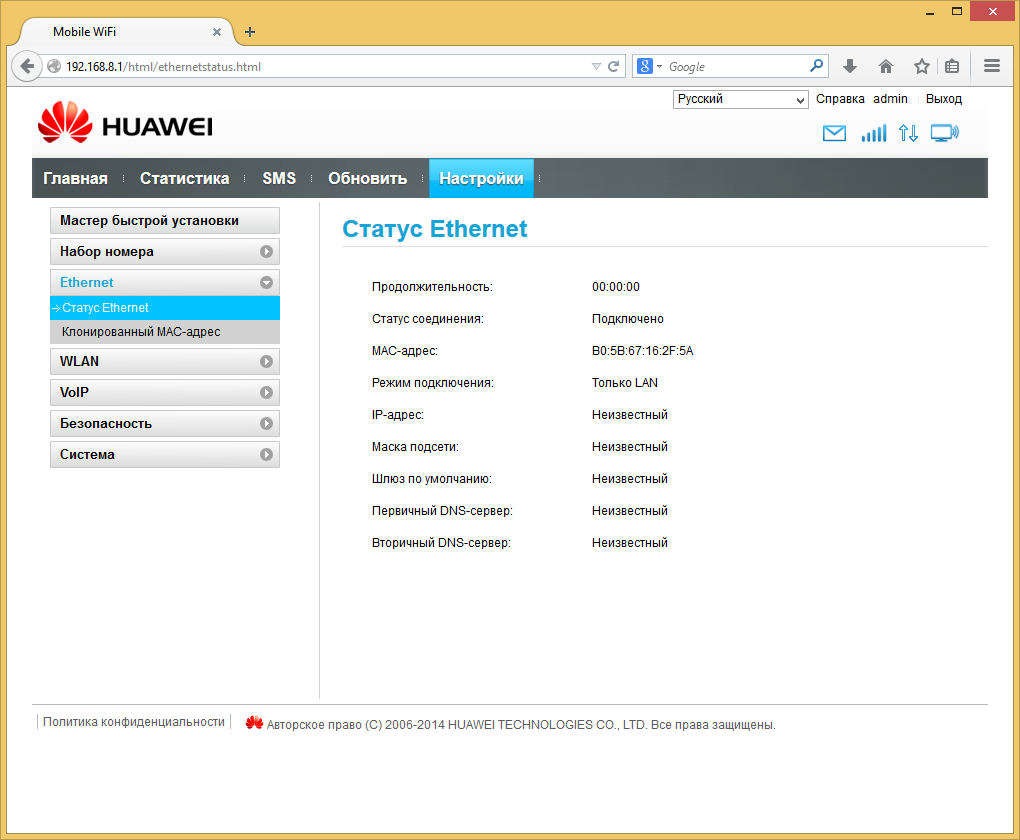Go to the browser home page icon
Image resolution: width=1020 pixels, height=840 pixels.
pos(885,66)
